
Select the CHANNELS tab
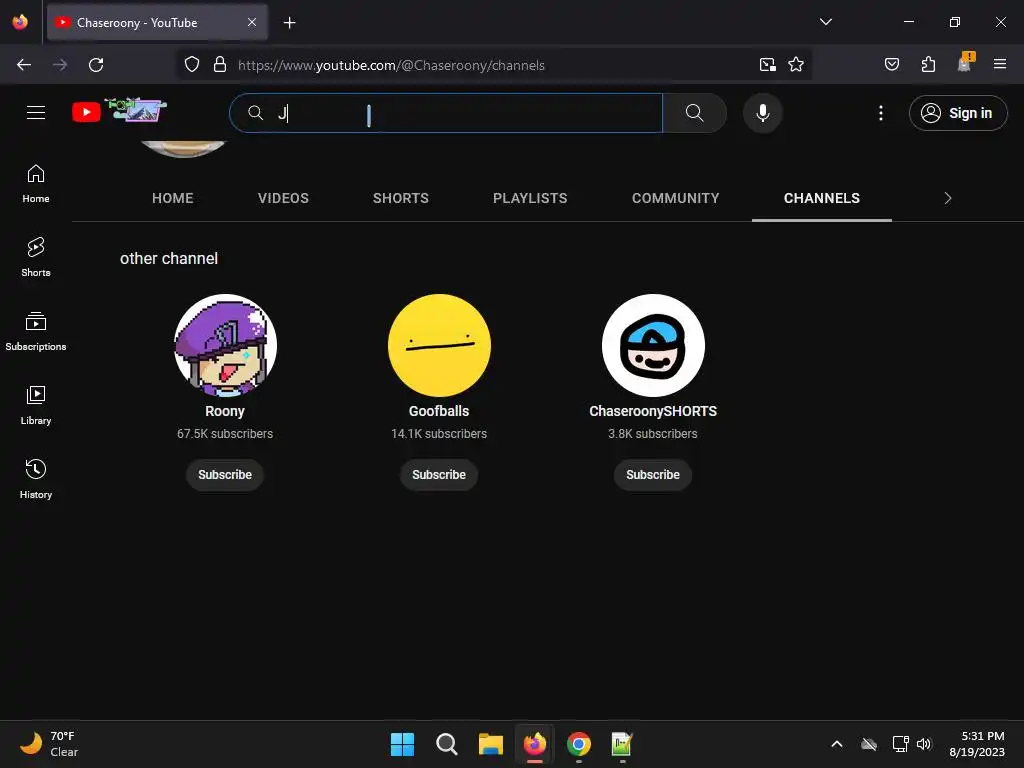pos(822,198)
